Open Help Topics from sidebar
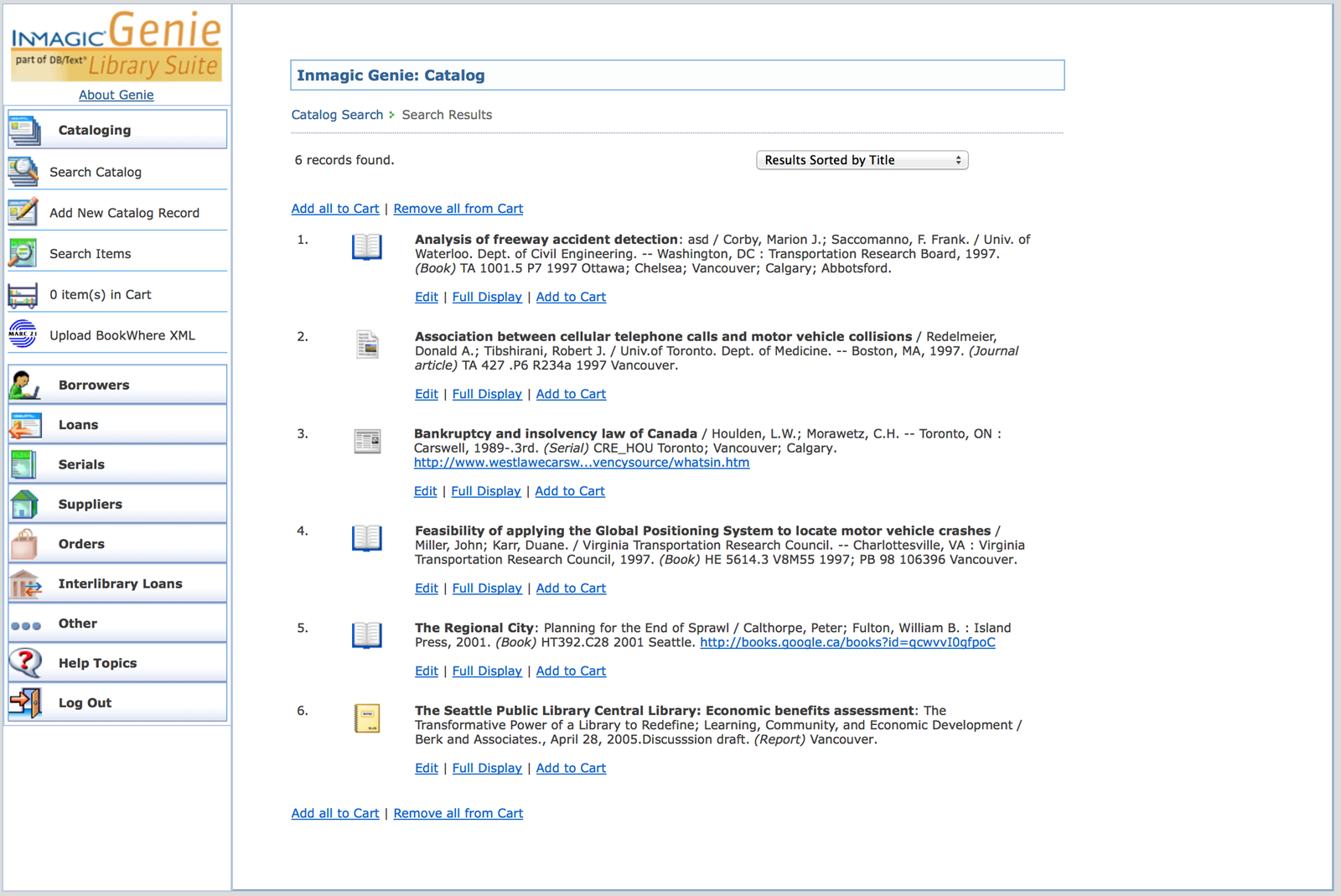Viewport: 1341px width, 896px height. point(117,663)
